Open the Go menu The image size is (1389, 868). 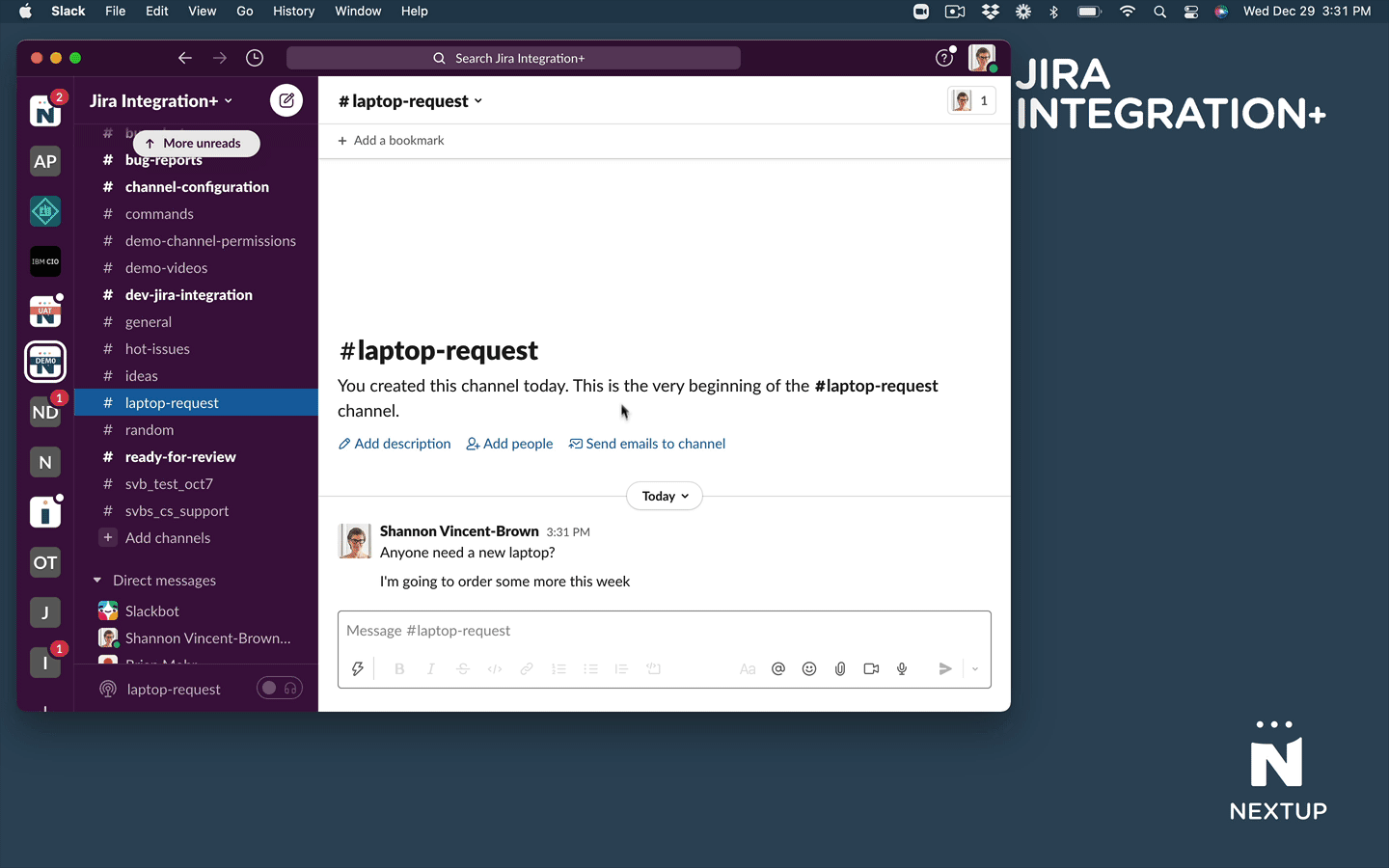pyautogui.click(x=245, y=11)
